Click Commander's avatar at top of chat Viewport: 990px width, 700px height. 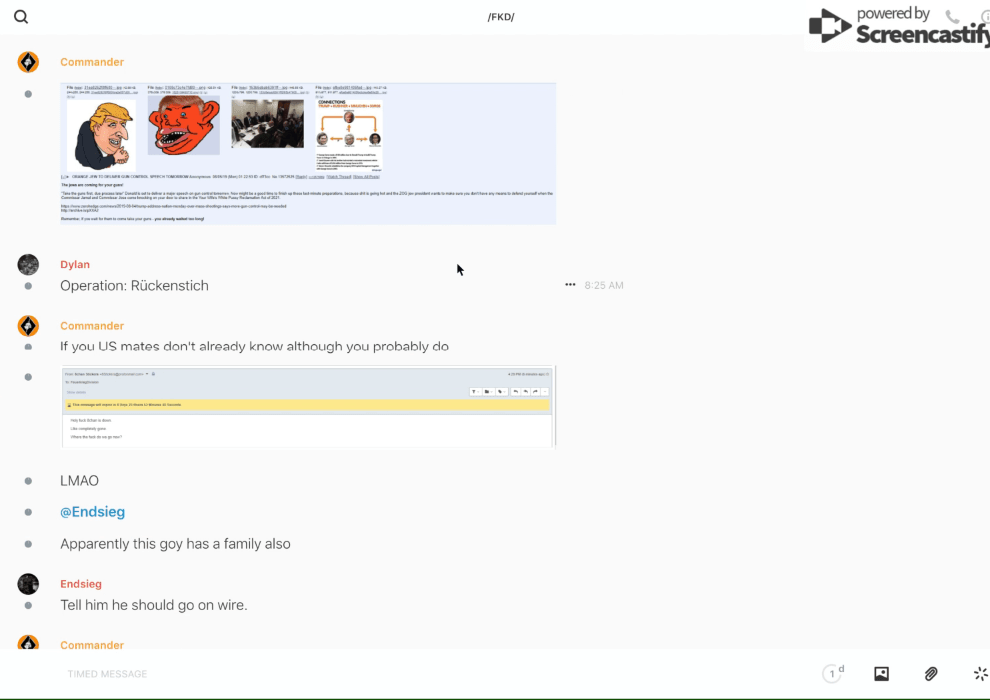[28, 62]
